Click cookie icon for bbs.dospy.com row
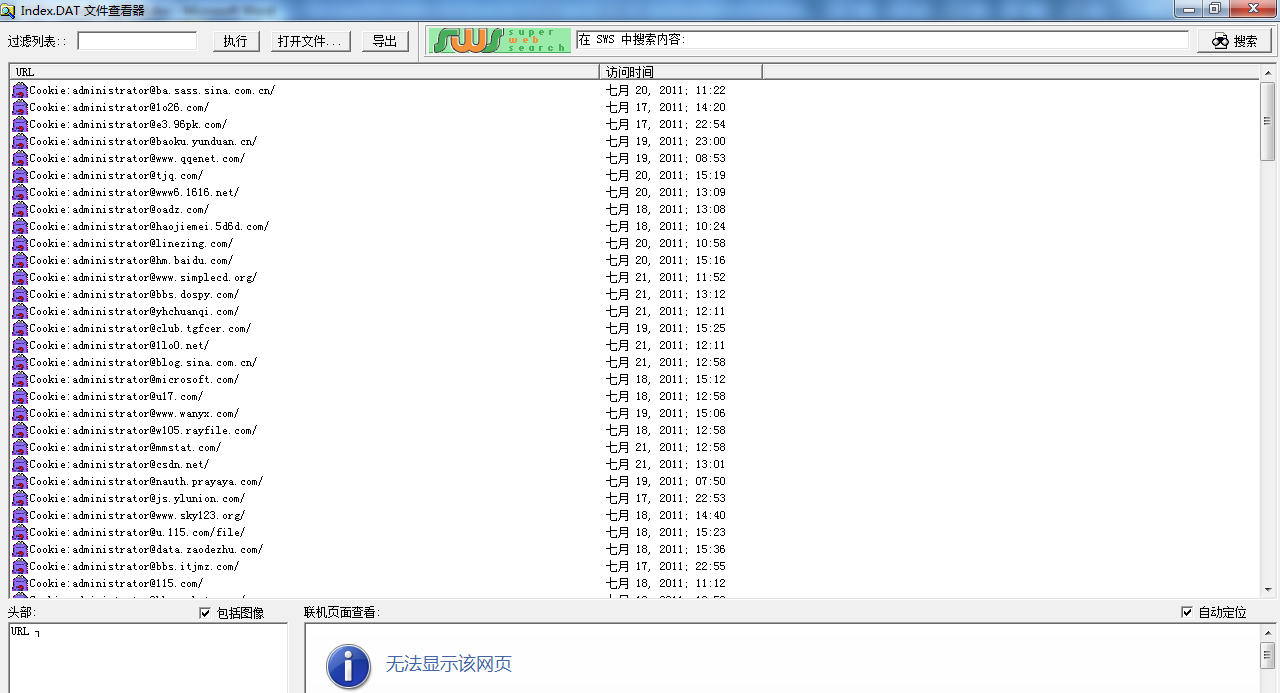 tap(20, 294)
